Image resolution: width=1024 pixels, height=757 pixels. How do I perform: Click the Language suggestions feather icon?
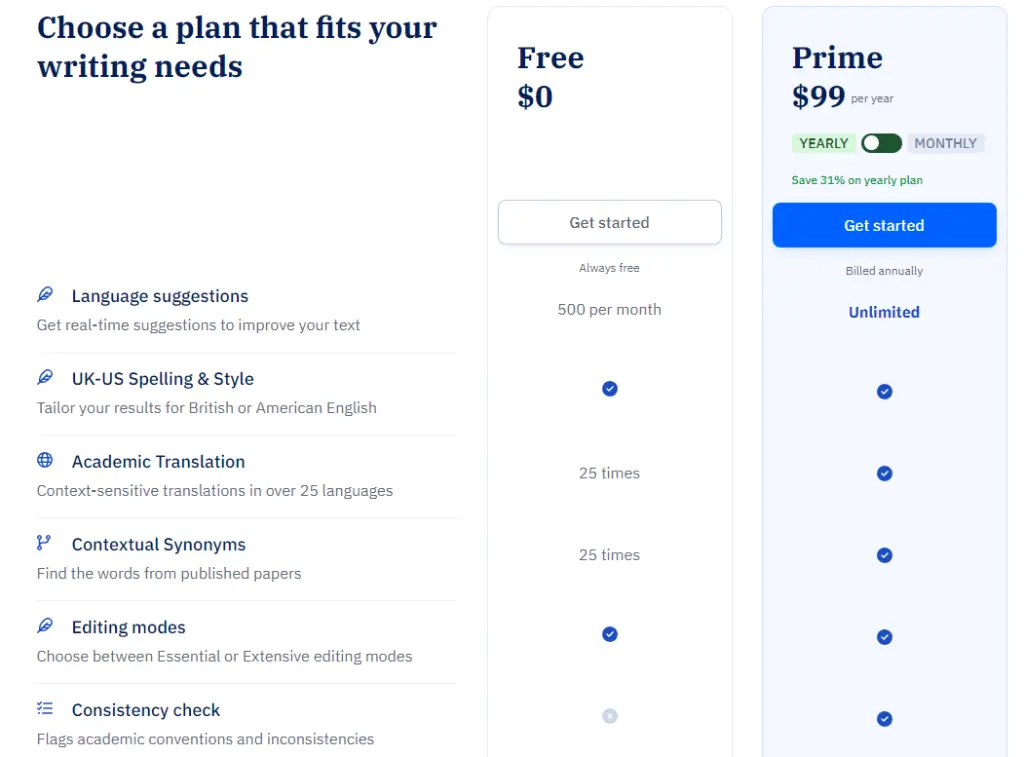(x=45, y=295)
